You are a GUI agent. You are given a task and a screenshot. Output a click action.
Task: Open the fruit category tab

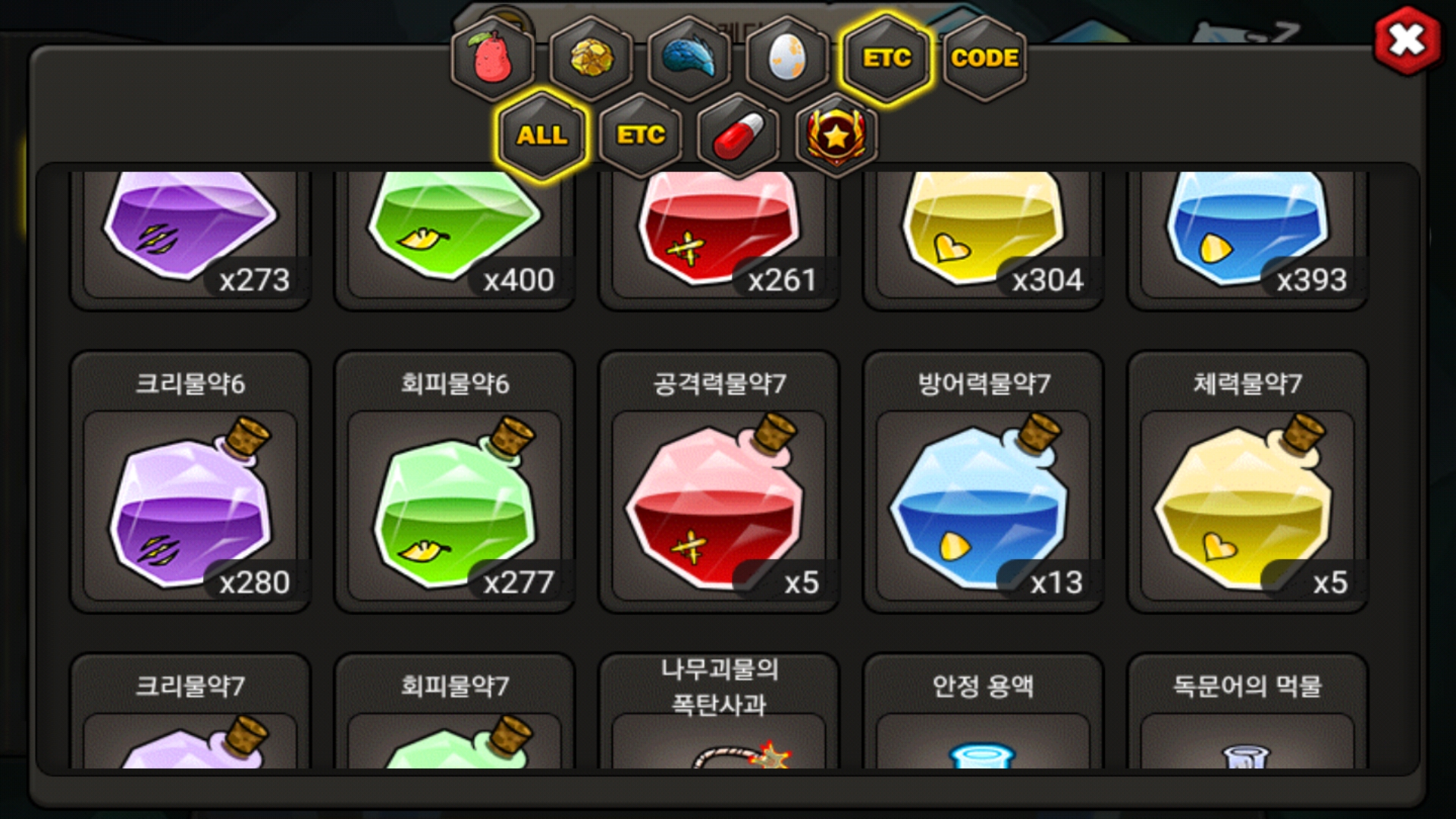tap(492, 58)
